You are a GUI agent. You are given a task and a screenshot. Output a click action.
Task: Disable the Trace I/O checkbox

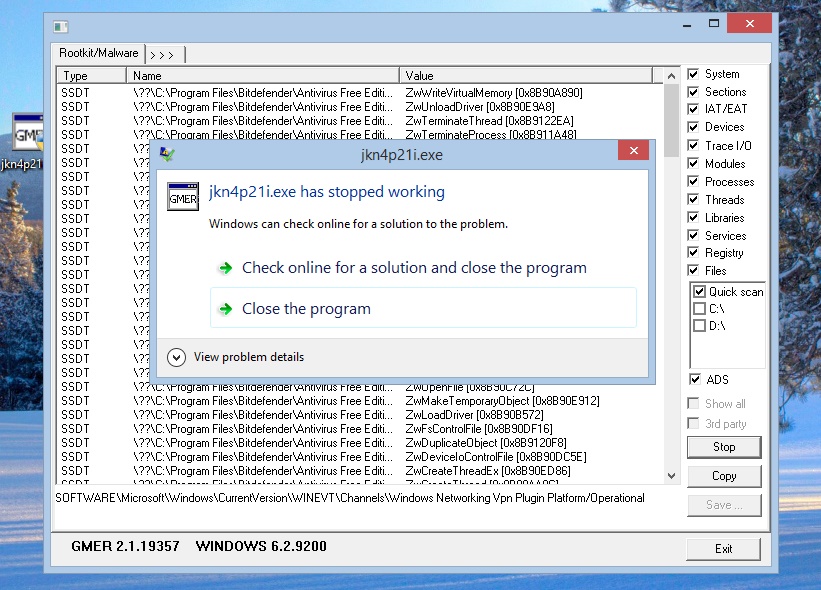pyautogui.click(x=693, y=145)
